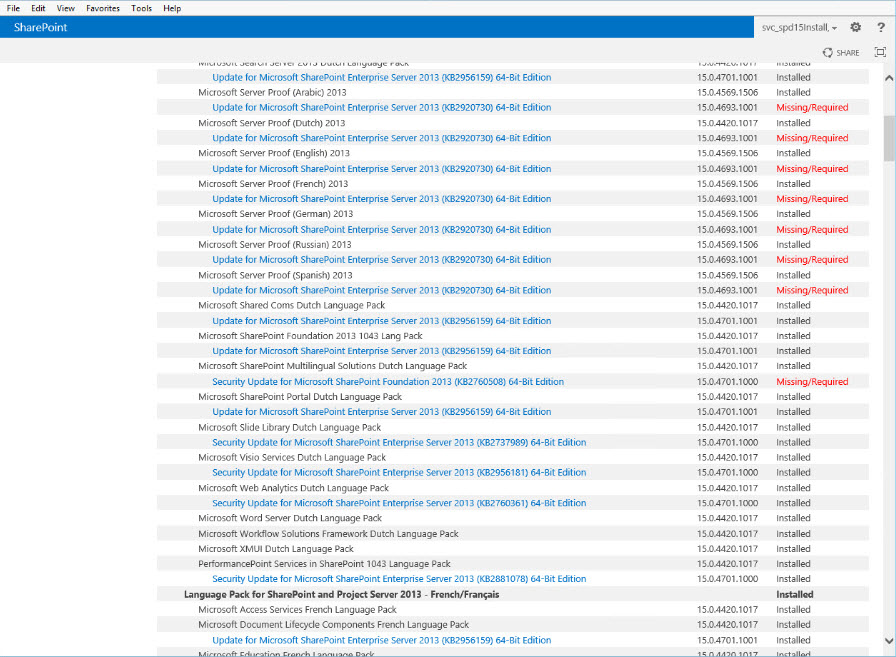
Task: Open KB2920730 update link under Server Proof (Arabic)
Action: pyautogui.click(x=382, y=107)
